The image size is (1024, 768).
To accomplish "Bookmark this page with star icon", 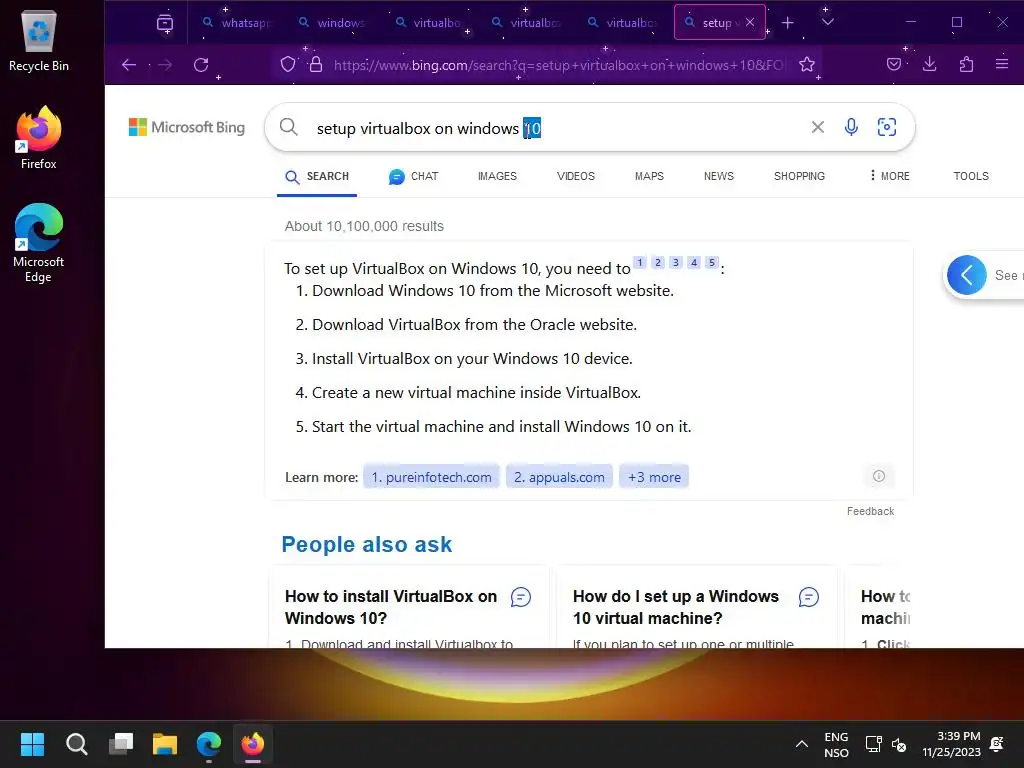I will pos(807,64).
